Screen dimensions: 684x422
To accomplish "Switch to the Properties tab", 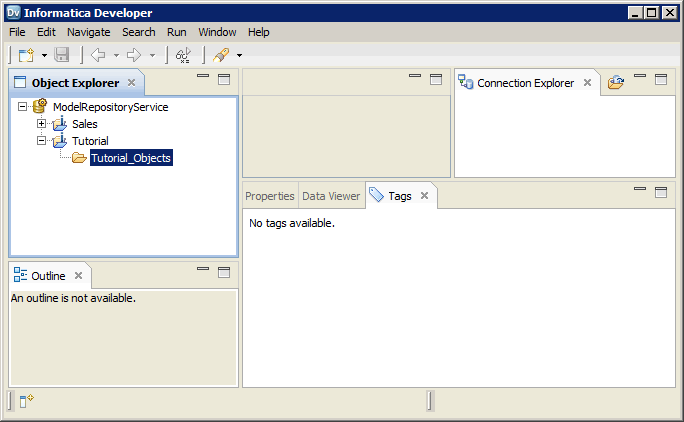I will pos(270,196).
